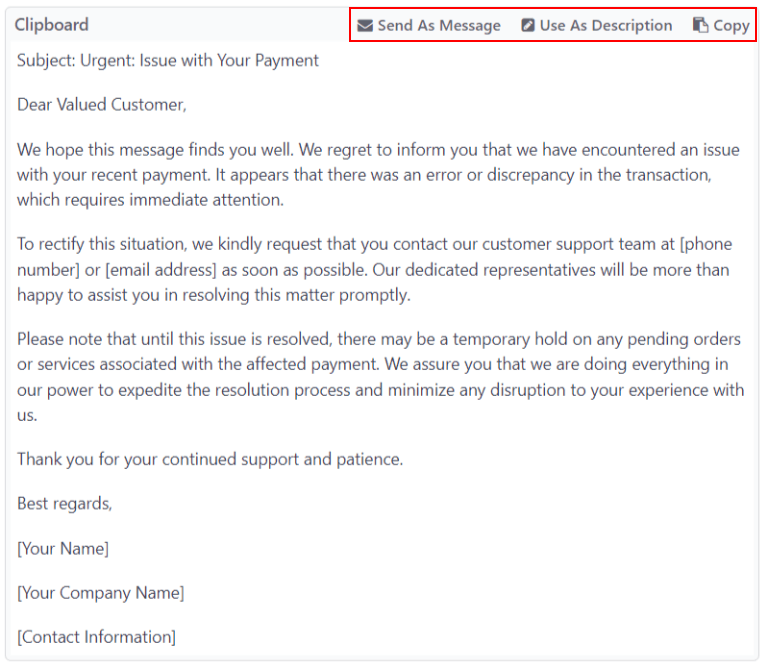This screenshot has height=668, width=768.
Task: Choose the Use As Description button label
Action: (x=606, y=26)
